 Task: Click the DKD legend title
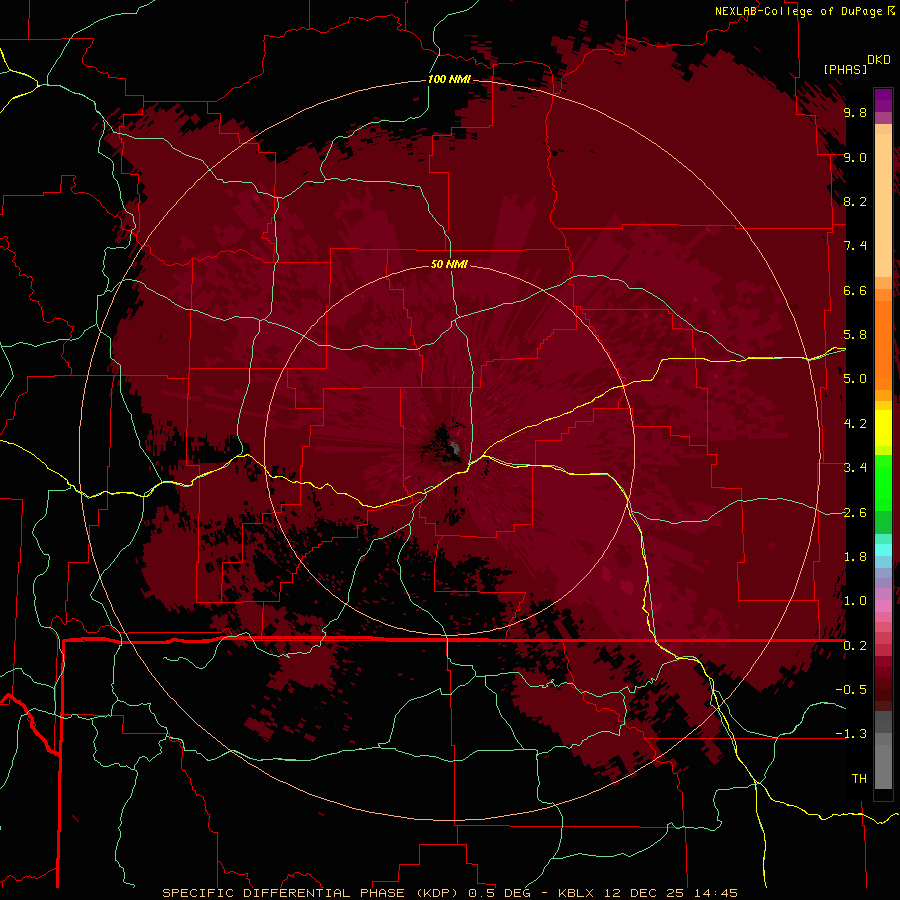coord(879,60)
